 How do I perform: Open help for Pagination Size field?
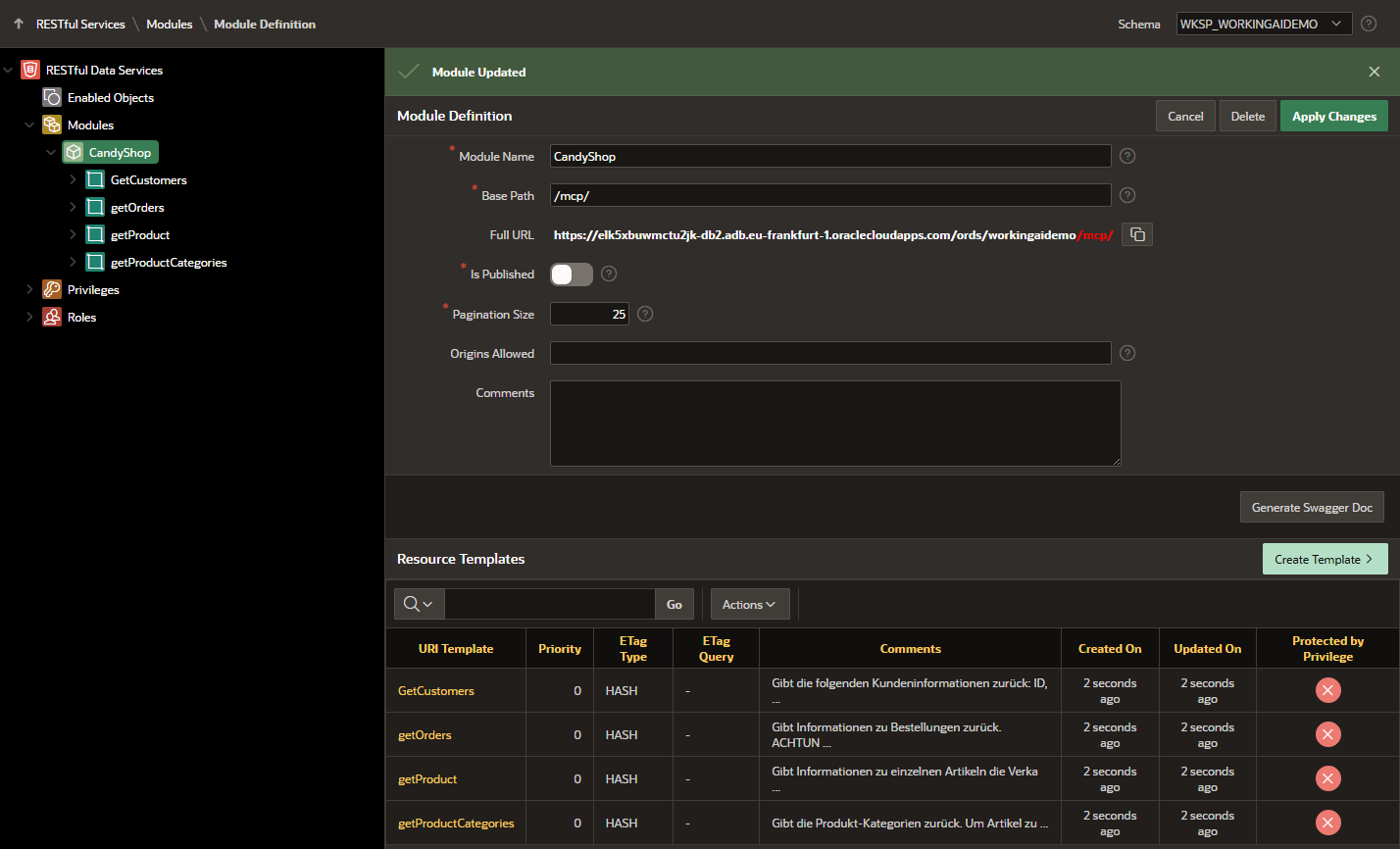(645, 314)
